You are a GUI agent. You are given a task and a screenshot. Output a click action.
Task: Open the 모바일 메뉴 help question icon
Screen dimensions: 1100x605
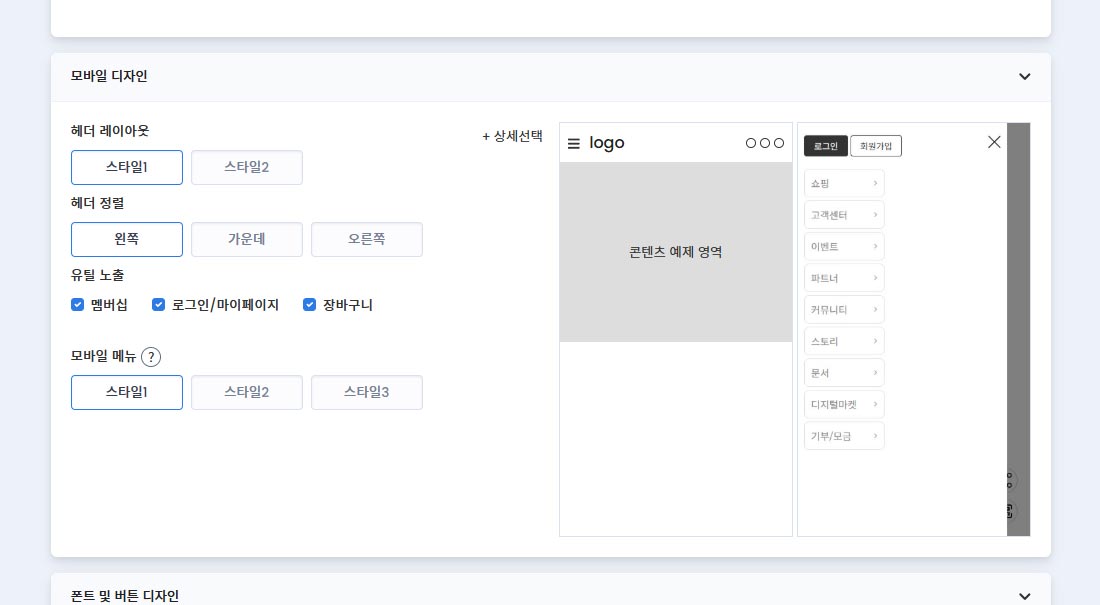(x=151, y=357)
